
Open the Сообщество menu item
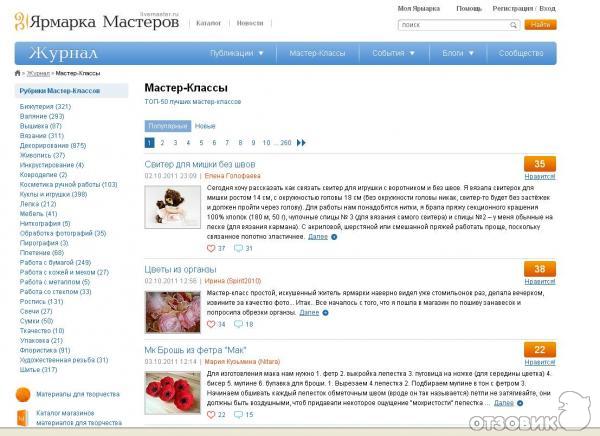click(x=521, y=53)
